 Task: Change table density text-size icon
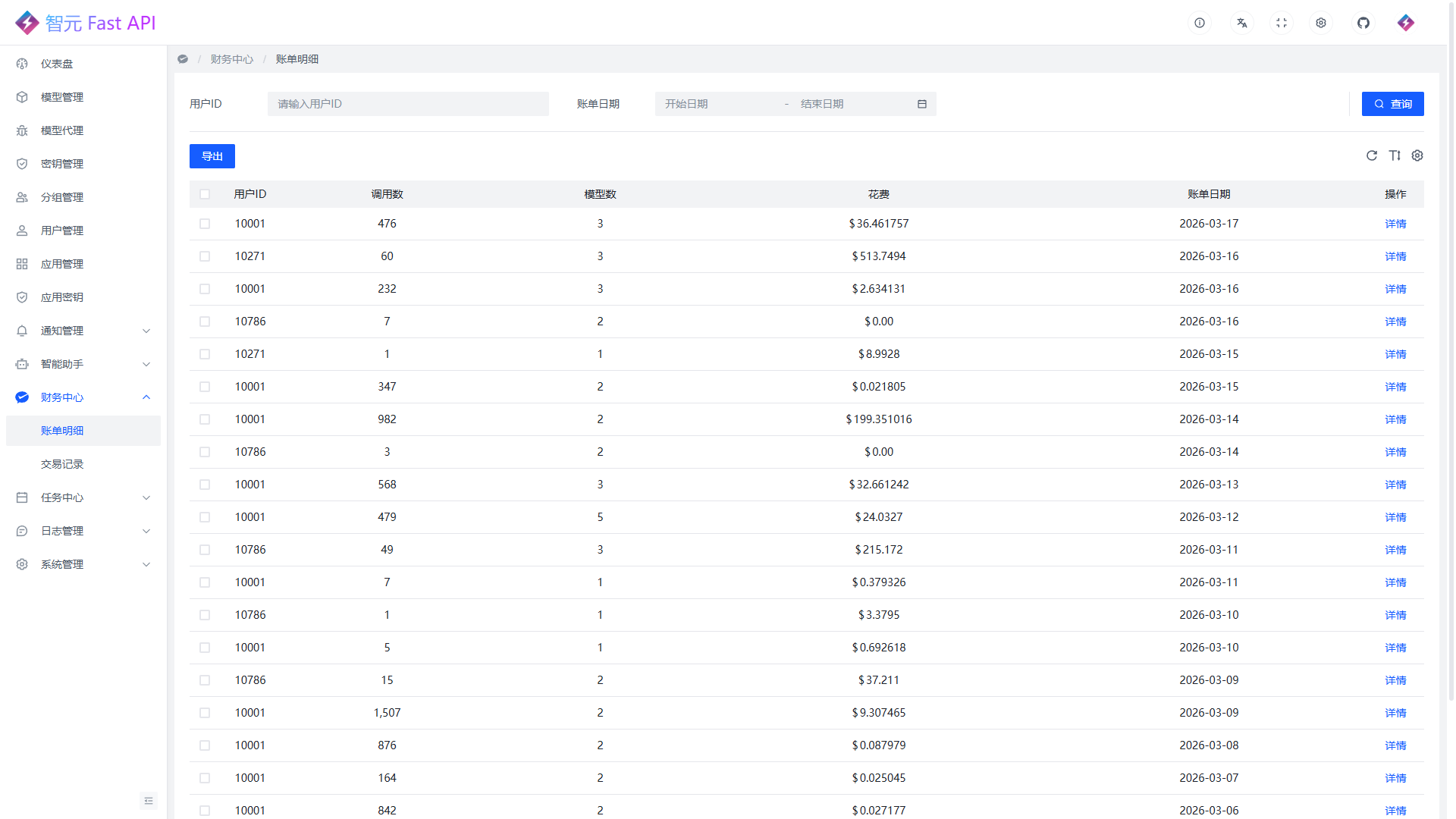click(x=1394, y=155)
